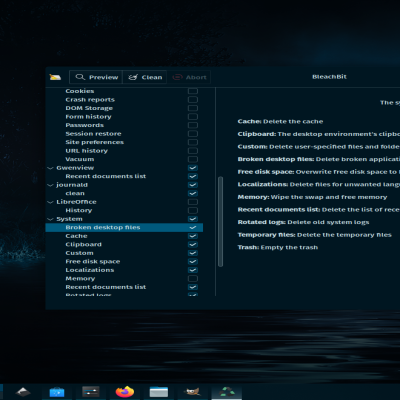The width and height of the screenshot is (400, 400).
Task: Uncheck the journald clean checkbox
Action: tap(193, 193)
